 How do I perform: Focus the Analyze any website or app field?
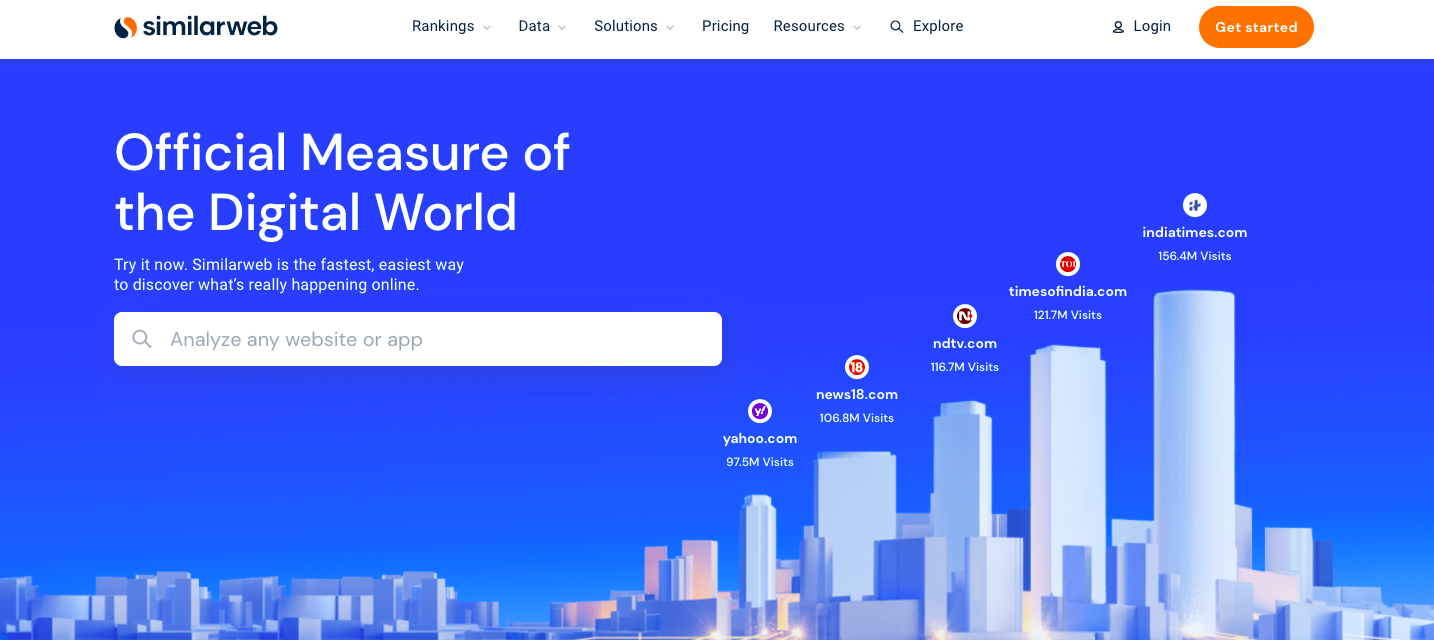tap(440, 339)
